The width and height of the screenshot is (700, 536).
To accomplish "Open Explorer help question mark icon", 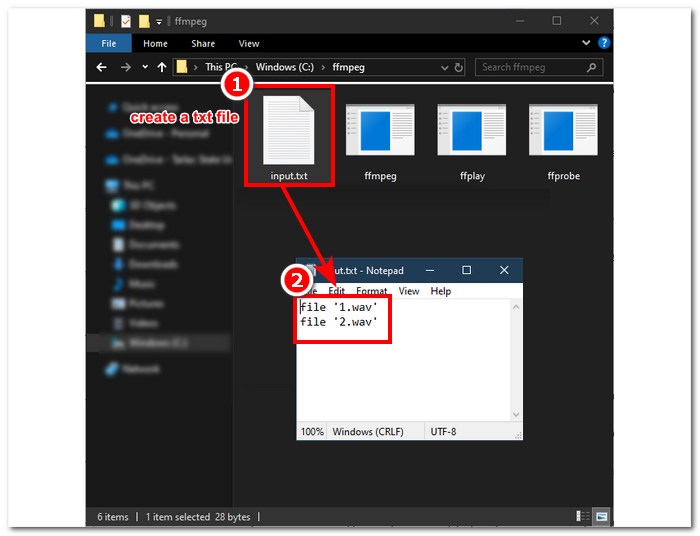I will point(604,43).
